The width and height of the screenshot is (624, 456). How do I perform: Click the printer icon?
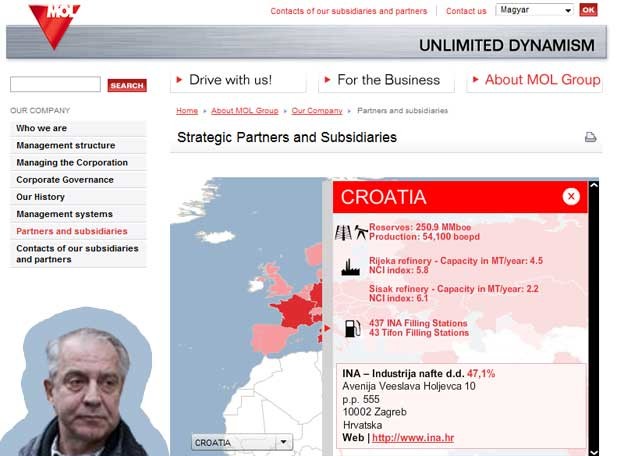[x=590, y=137]
